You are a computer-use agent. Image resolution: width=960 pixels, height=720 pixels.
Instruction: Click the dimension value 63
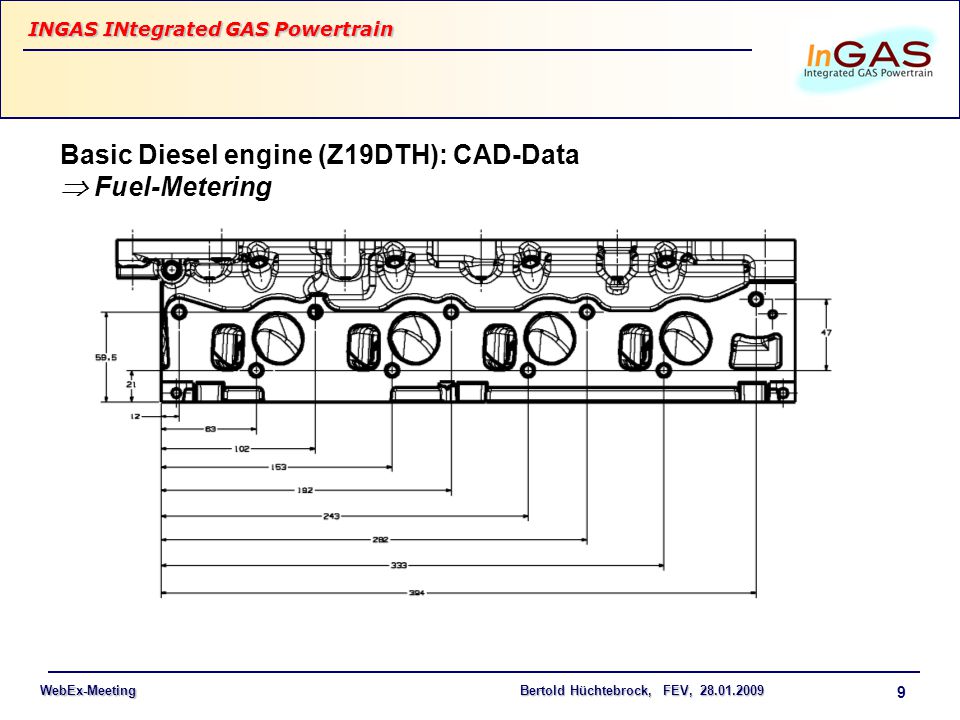[x=210, y=429]
